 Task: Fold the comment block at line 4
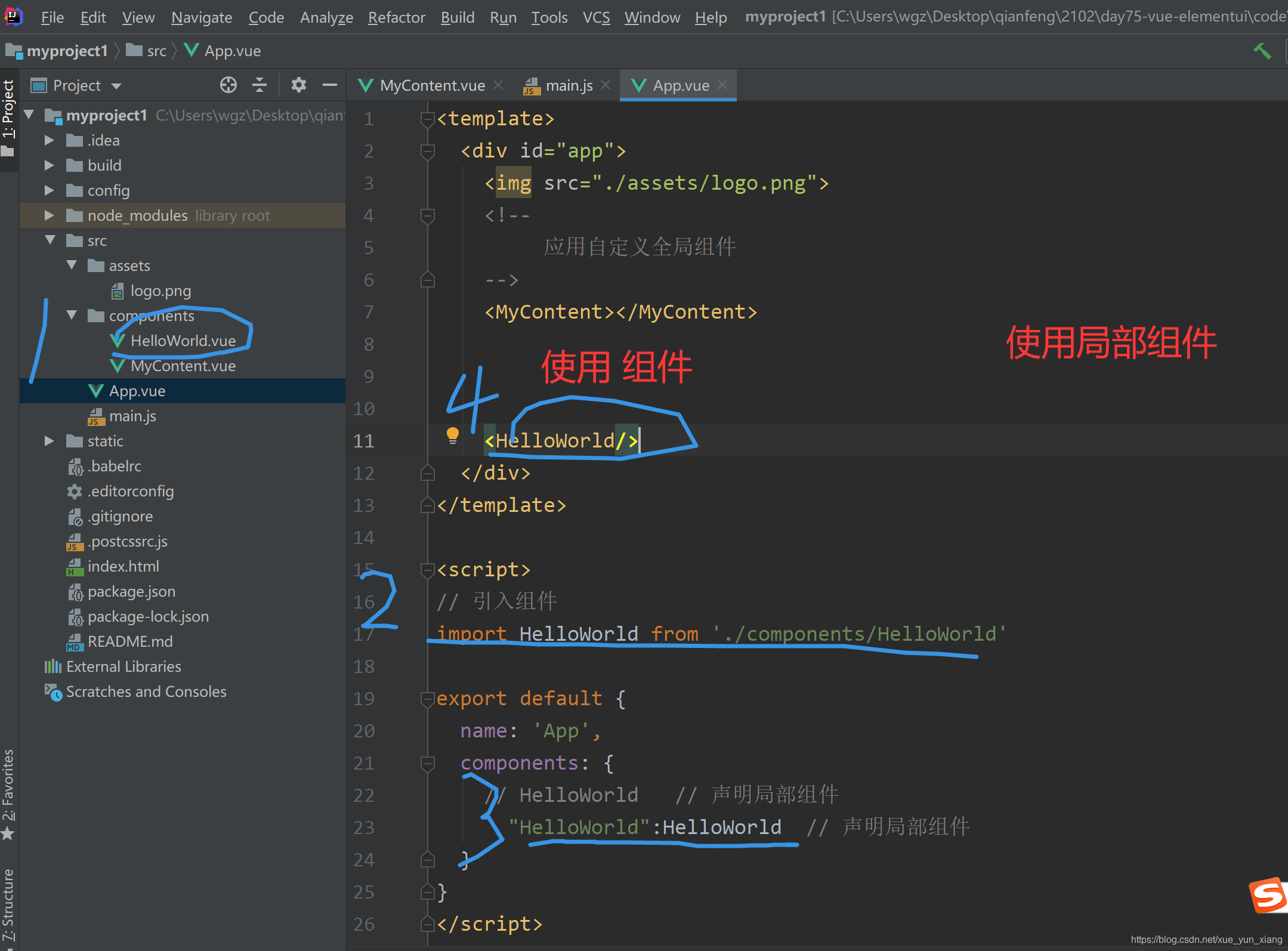[x=427, y=215]
